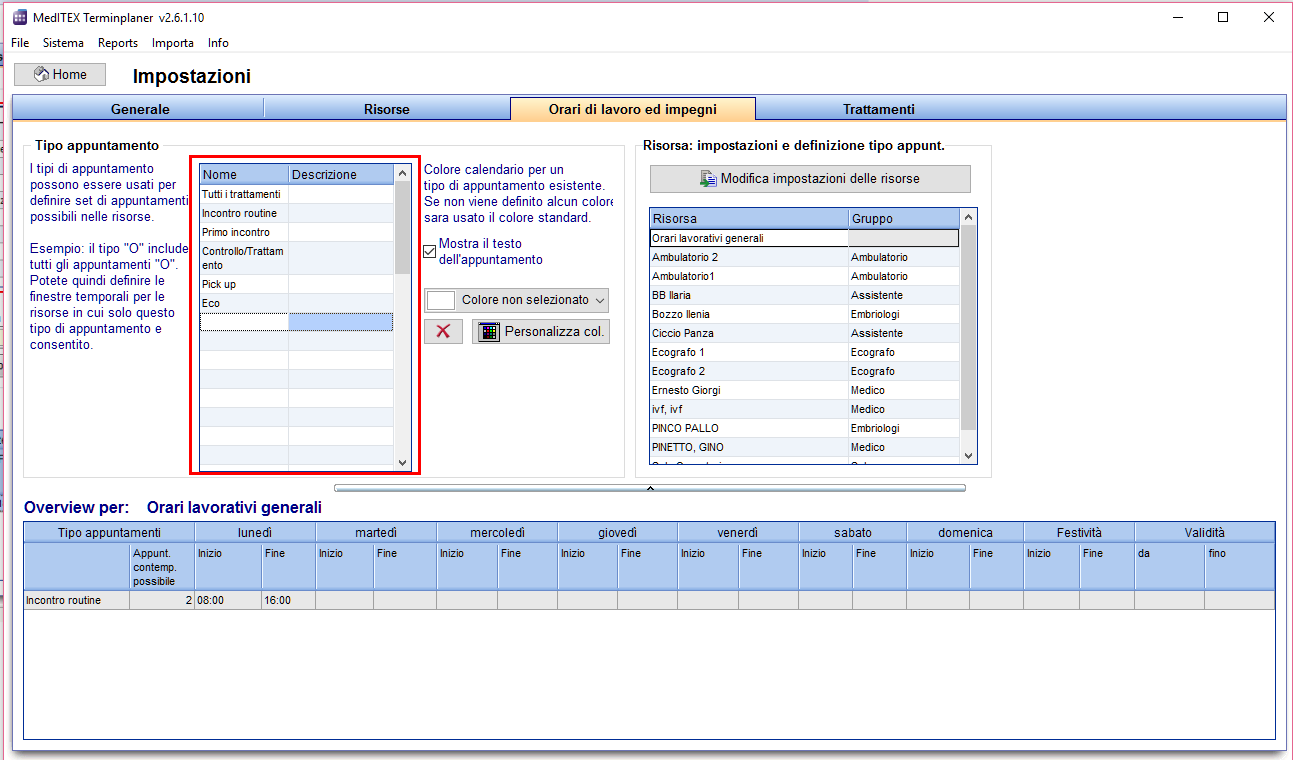The width and height of the screenshot is (1293, 760).
Task: Click the Nome column header
Action: [244, 174]
